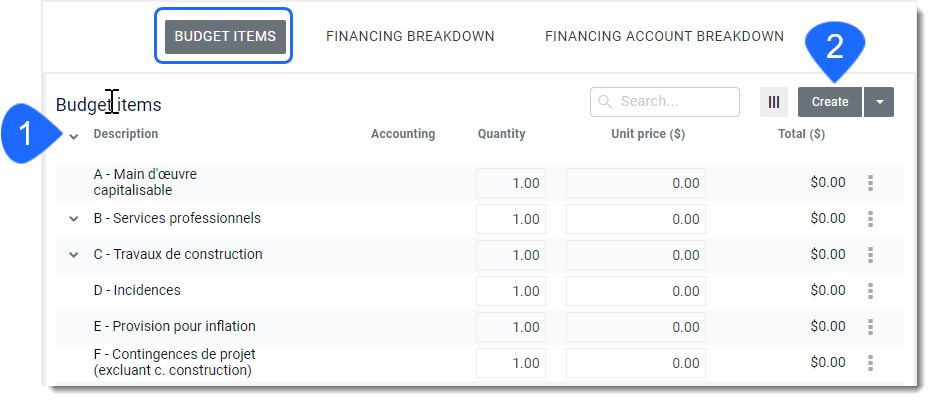Open options menu for Services professionnels row

tap(870, 219)
